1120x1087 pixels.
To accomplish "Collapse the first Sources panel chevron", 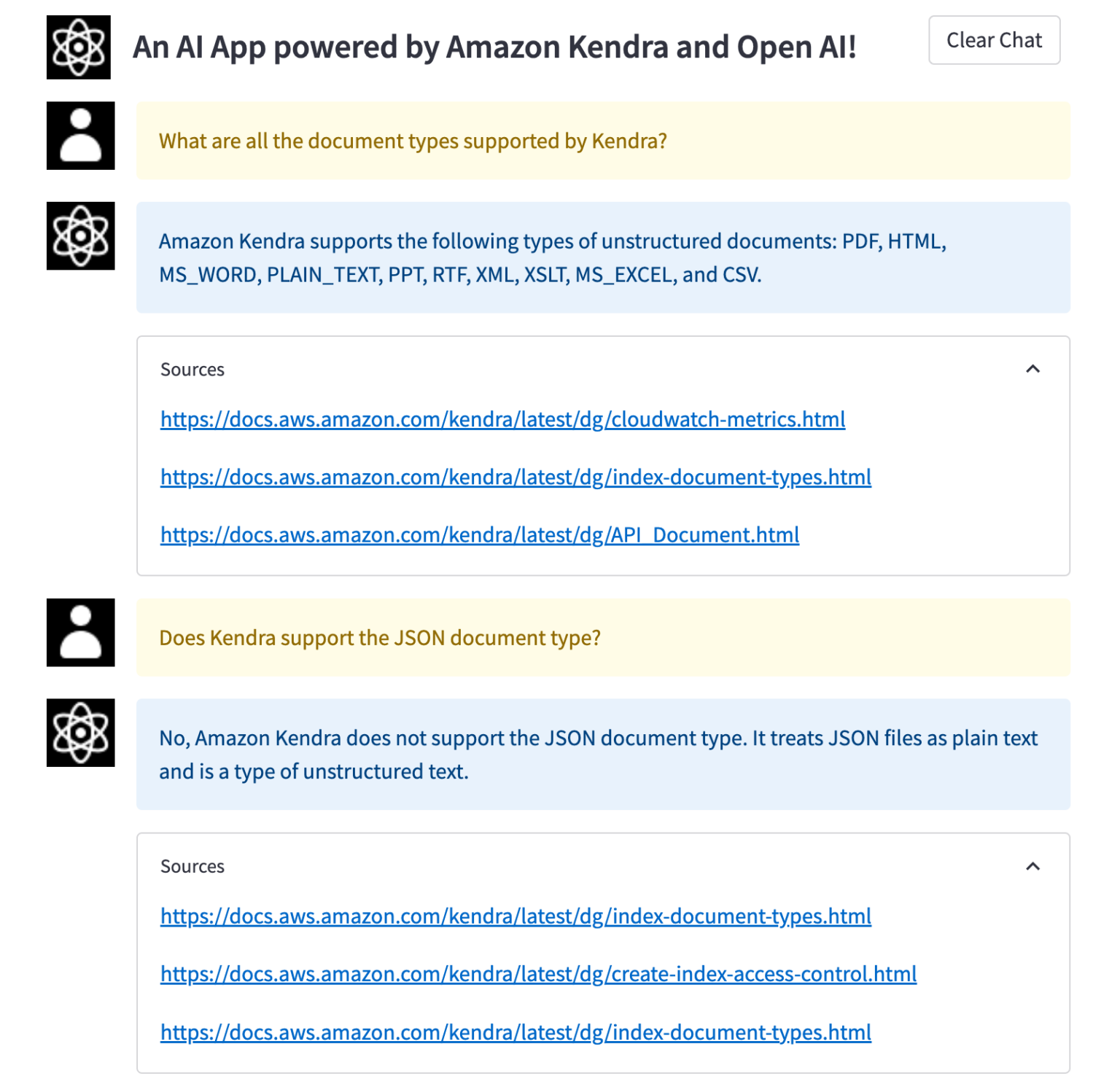I will 1033,370.
